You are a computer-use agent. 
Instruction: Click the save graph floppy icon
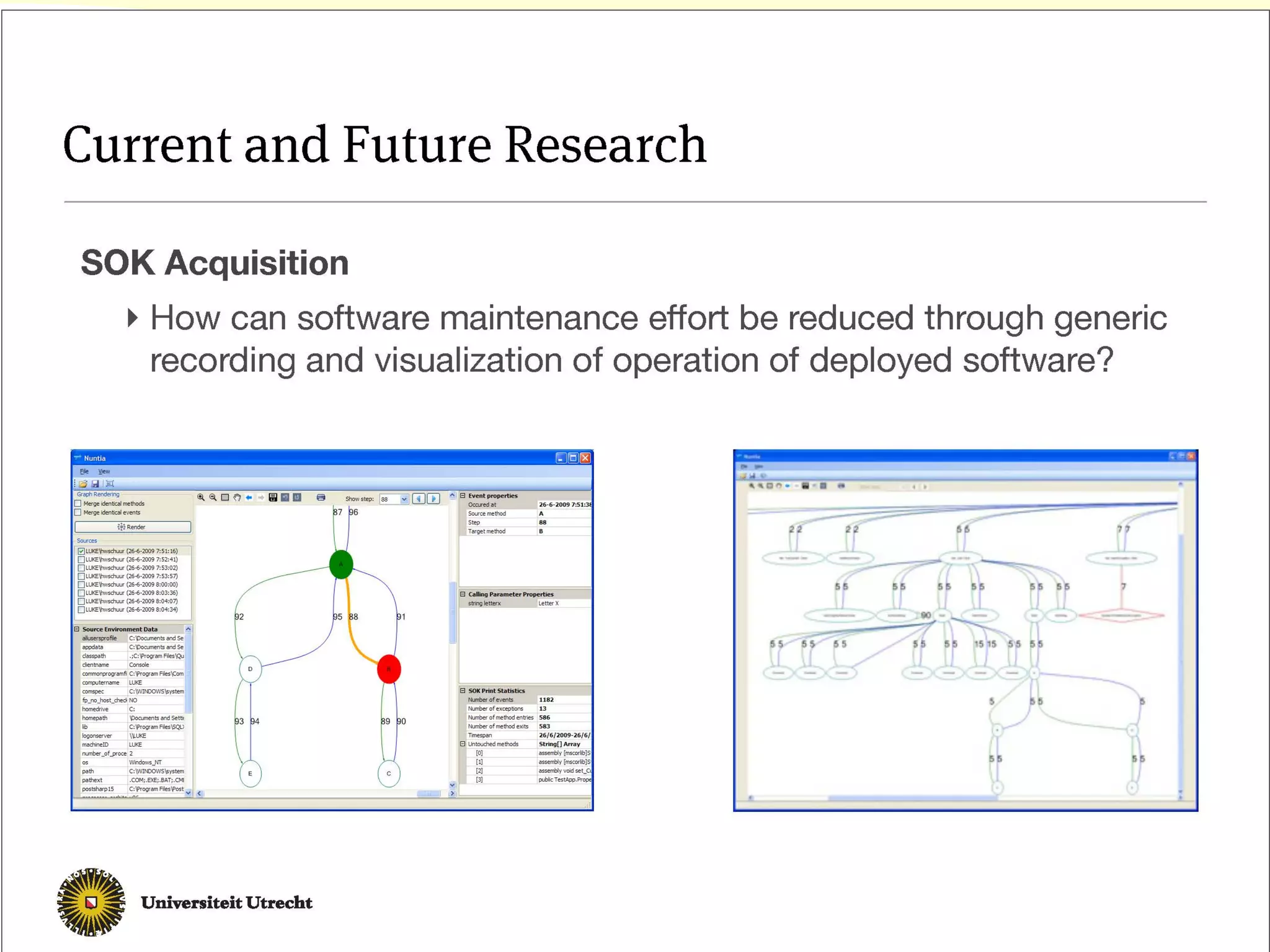[273, 498]
